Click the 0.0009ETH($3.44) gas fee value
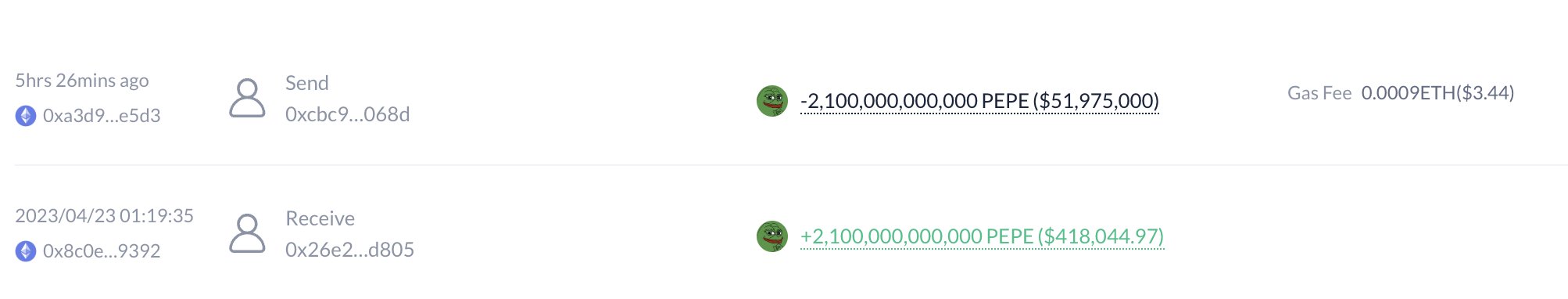 pos(1438,93)
